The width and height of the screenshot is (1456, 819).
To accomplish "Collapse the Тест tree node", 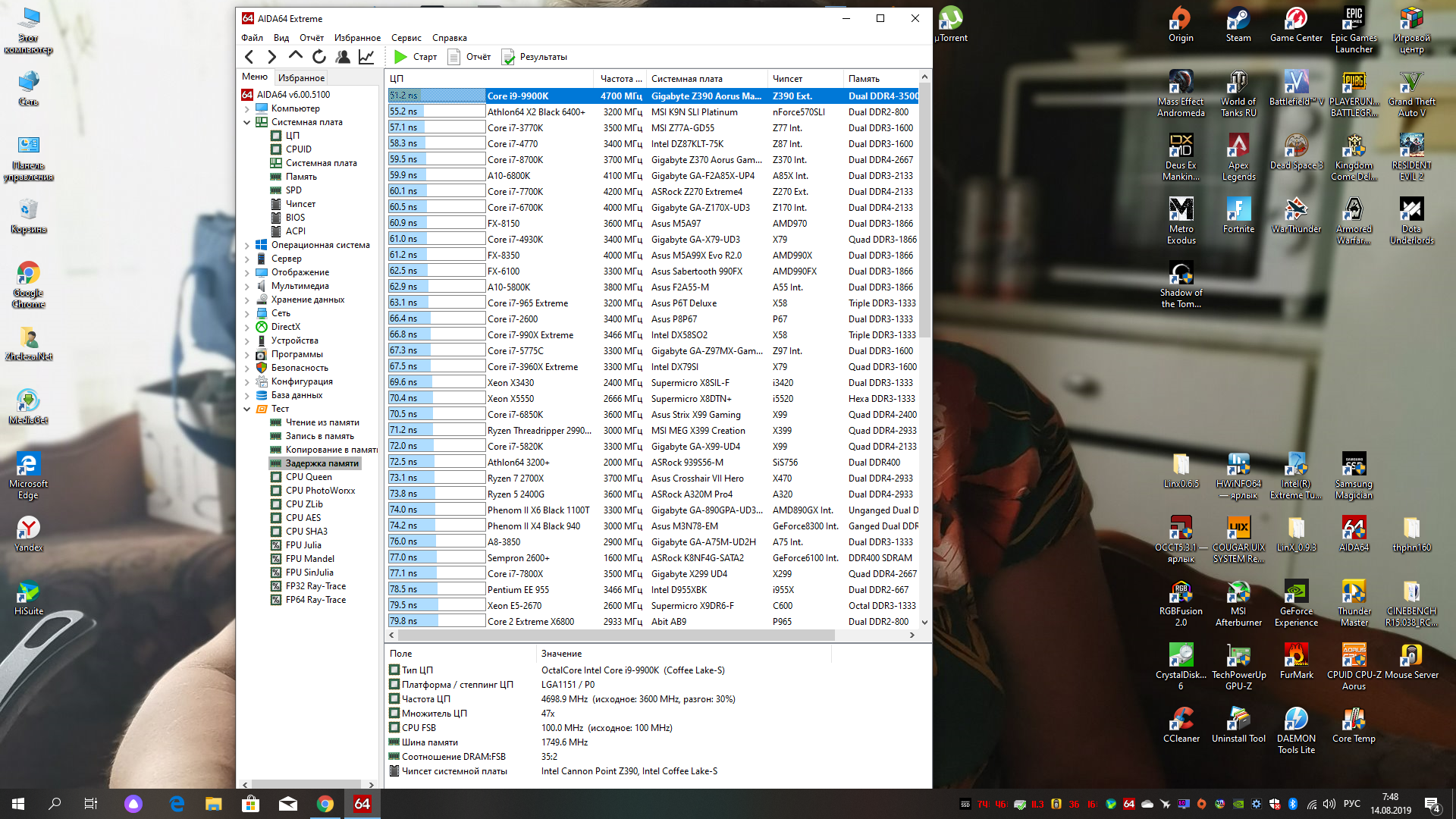I will 246,409.
